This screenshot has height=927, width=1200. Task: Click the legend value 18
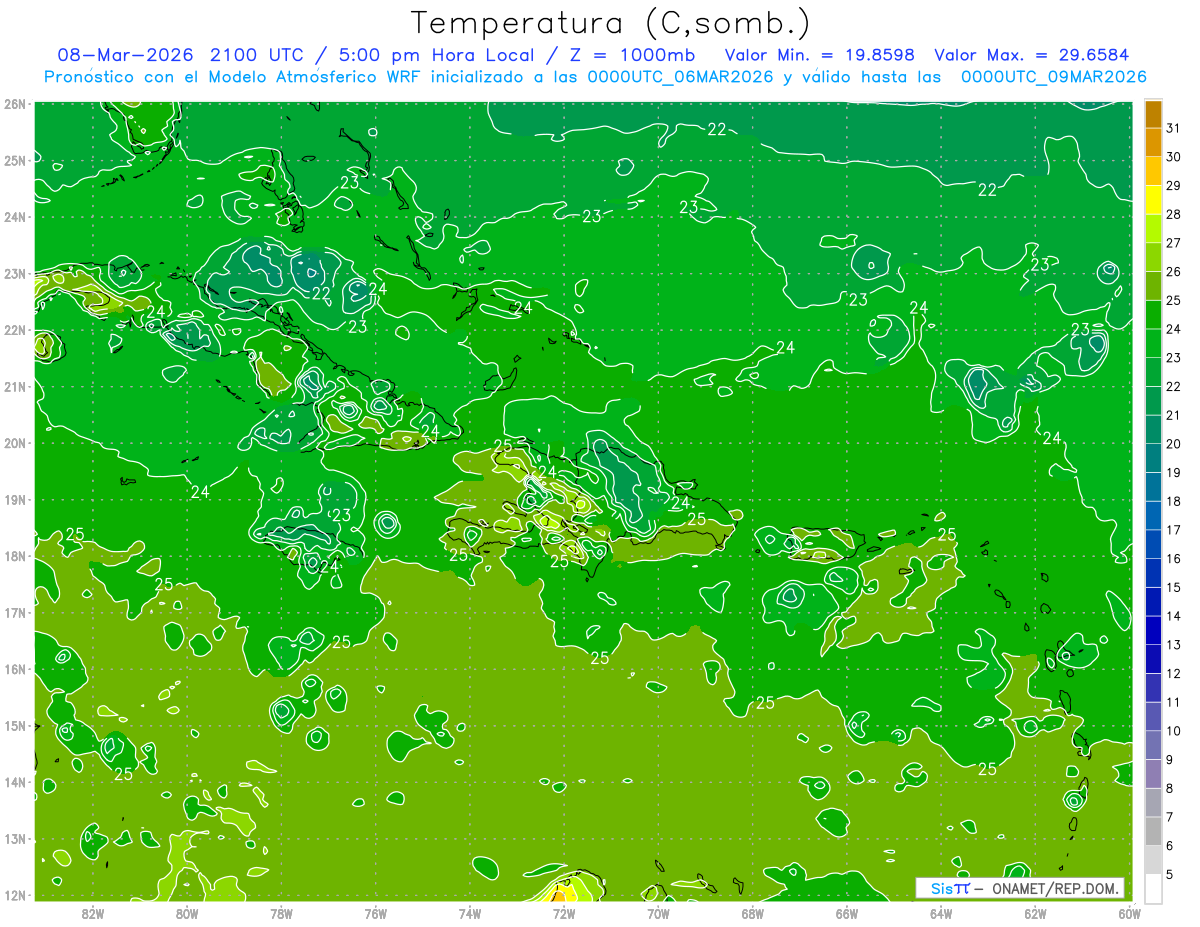tap(1174, 501)
